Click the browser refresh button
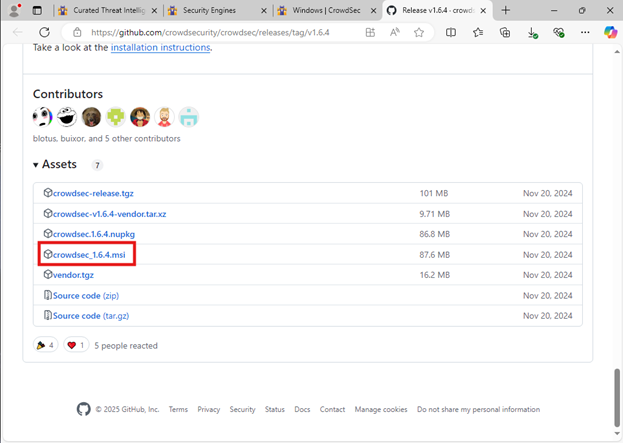 44,32
